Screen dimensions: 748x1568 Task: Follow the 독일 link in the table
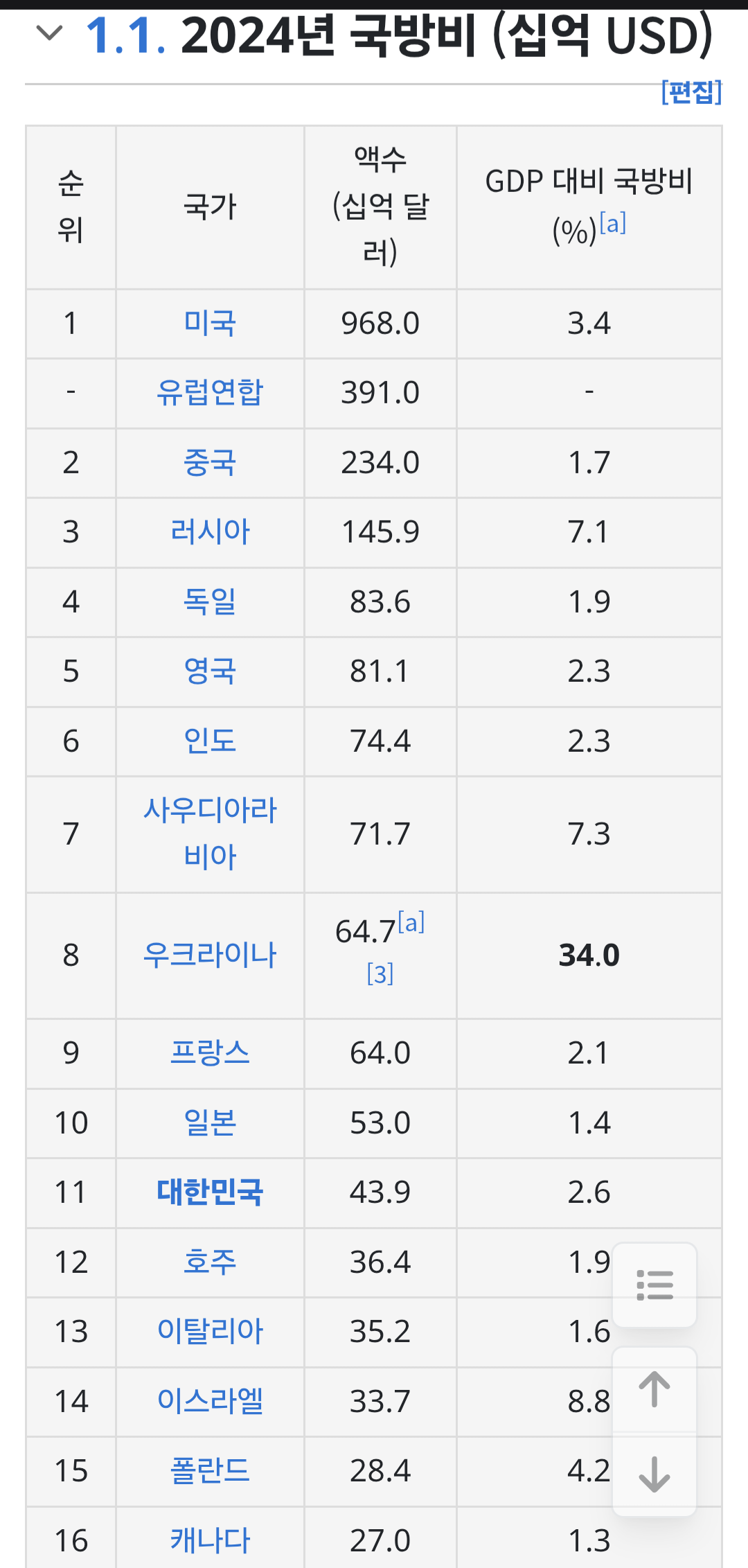point(210,601)
